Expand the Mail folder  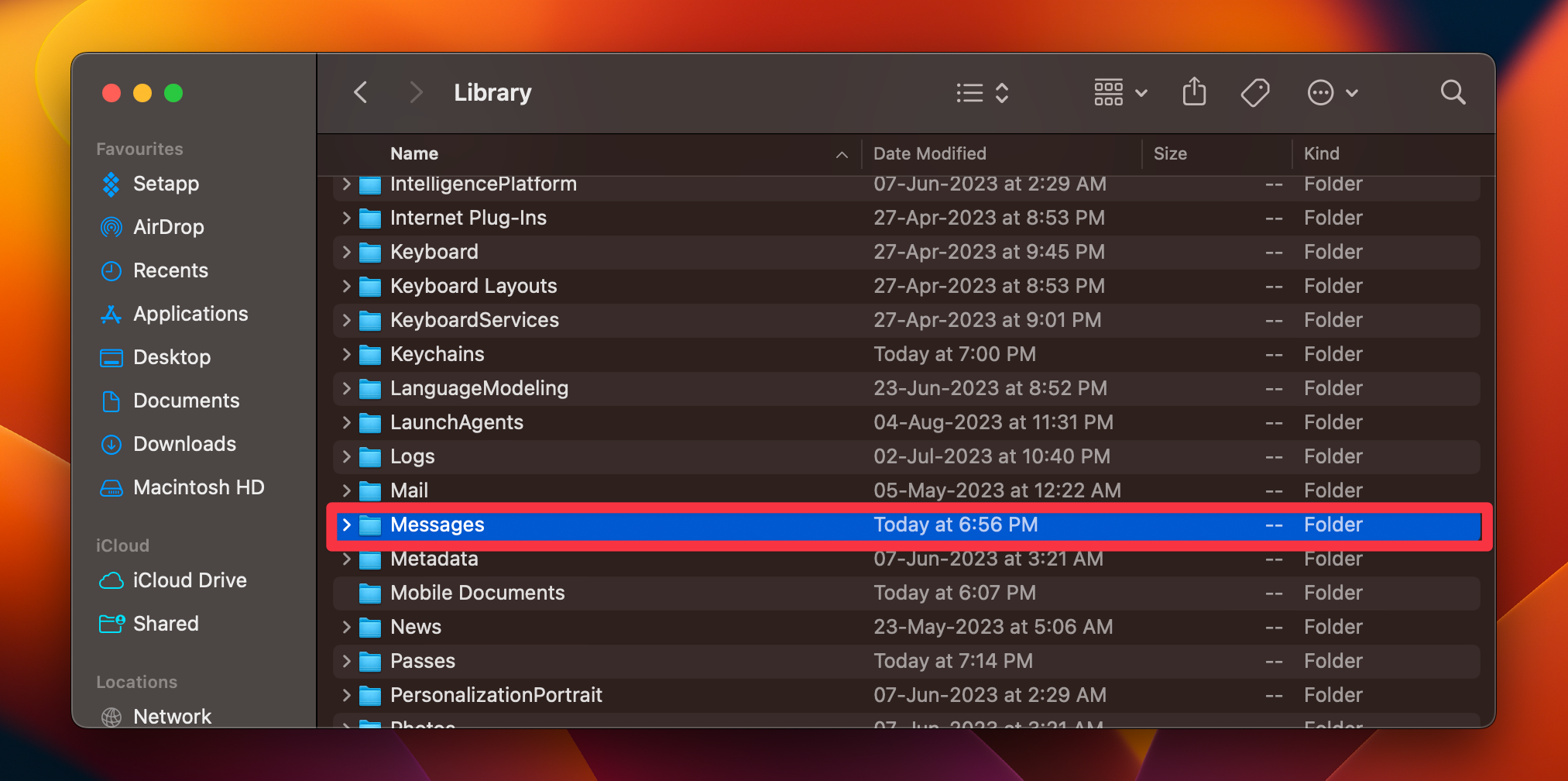pyautogui.click(x=346, y=490)
